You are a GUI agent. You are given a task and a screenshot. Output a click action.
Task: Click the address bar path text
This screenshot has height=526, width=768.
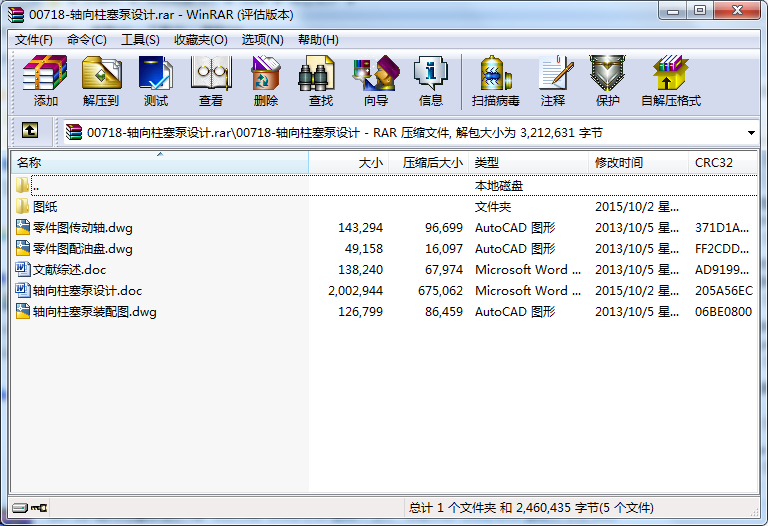pos(345,133)
